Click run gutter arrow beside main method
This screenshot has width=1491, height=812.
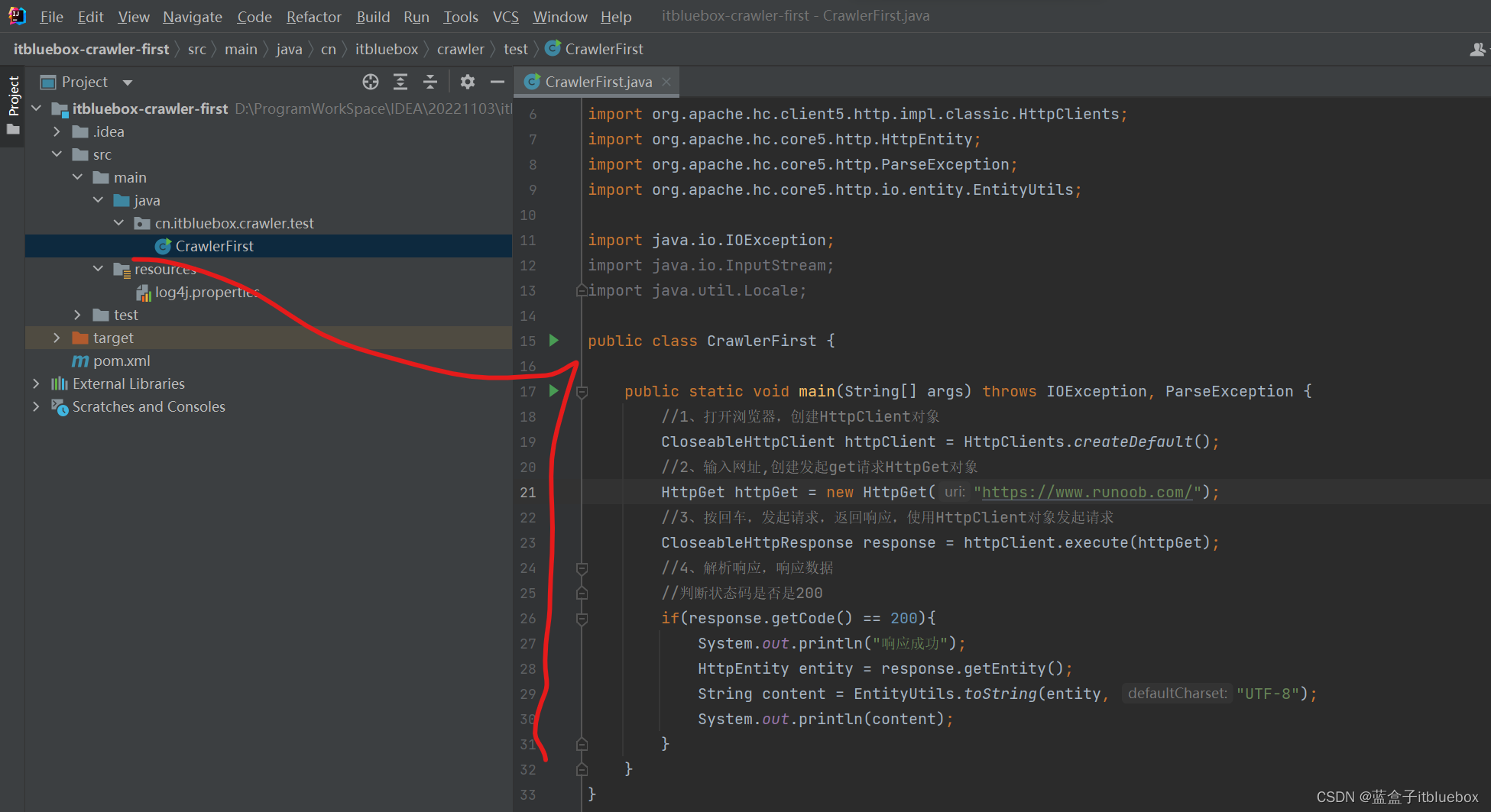(x=554, y=391)
